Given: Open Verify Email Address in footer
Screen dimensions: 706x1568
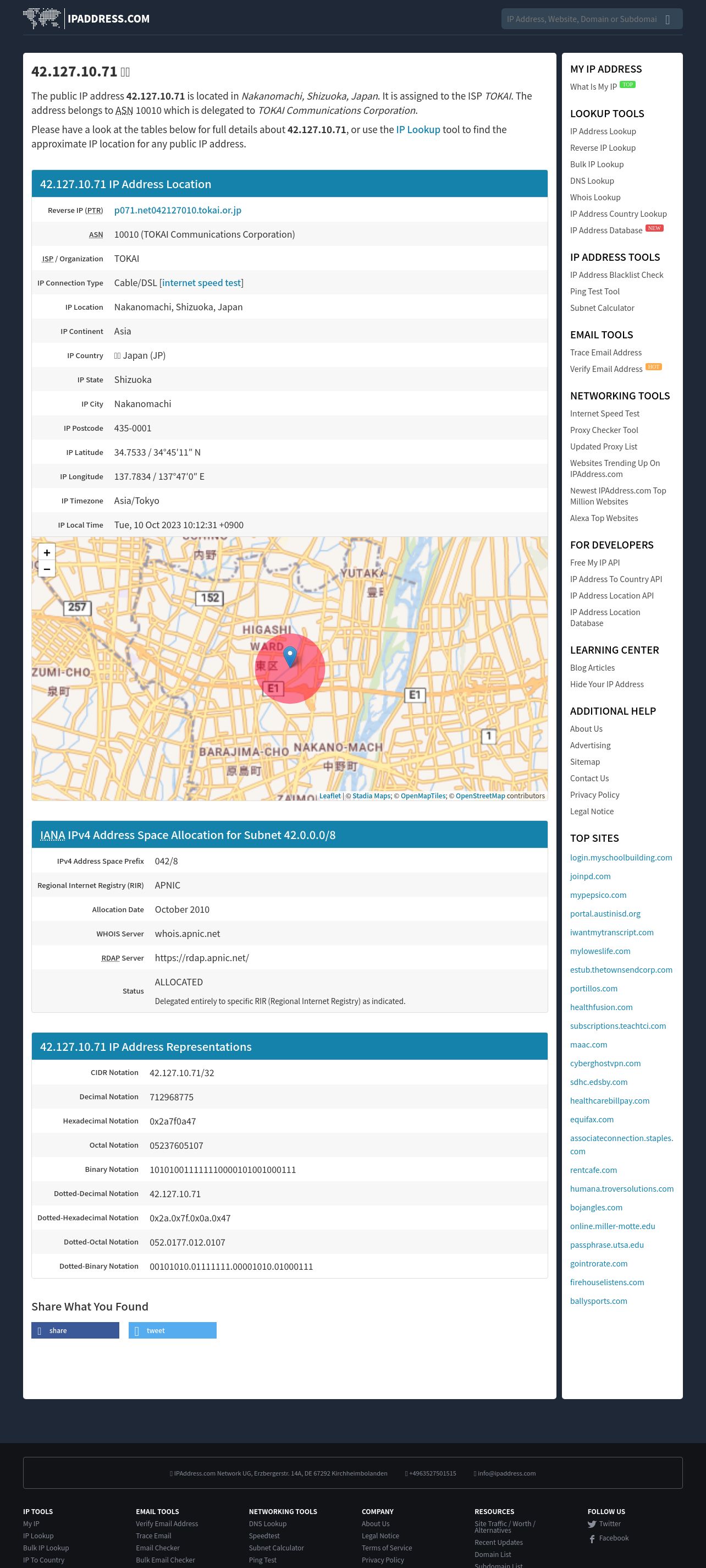Looking at the screenshot, I should [167, 1523].
